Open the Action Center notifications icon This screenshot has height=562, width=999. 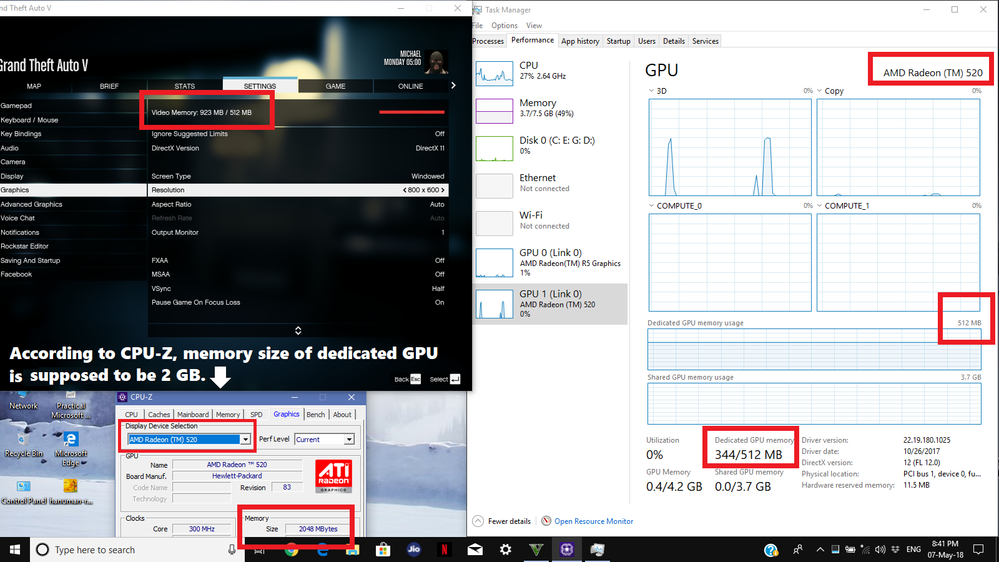click(x=979, y=549)
